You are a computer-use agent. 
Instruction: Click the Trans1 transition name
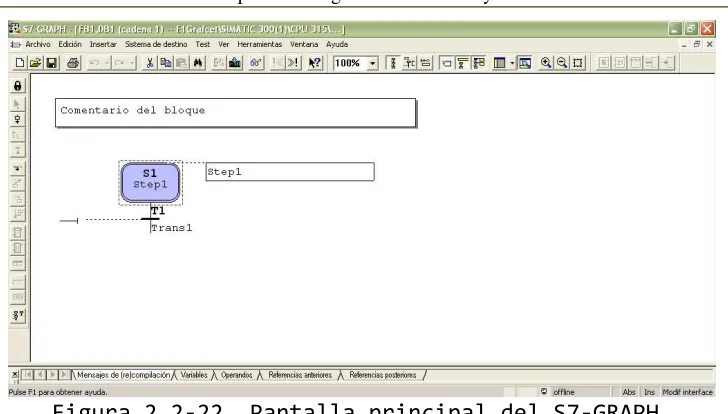171,228
